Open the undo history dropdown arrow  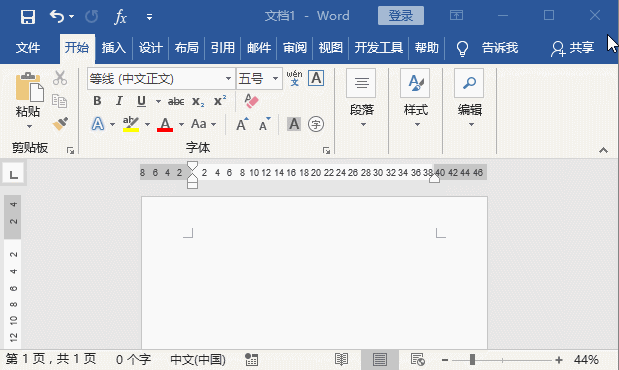[71, 17]
